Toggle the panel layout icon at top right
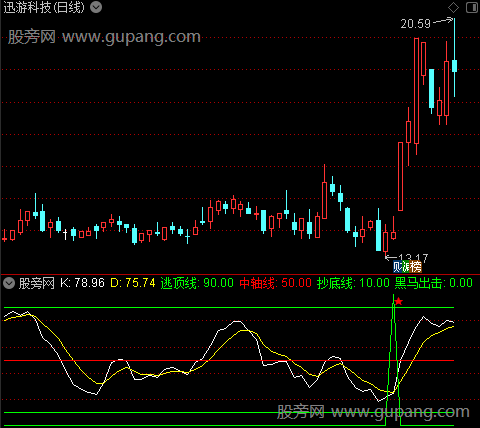 pyautogui.click(x=472, y=7)
